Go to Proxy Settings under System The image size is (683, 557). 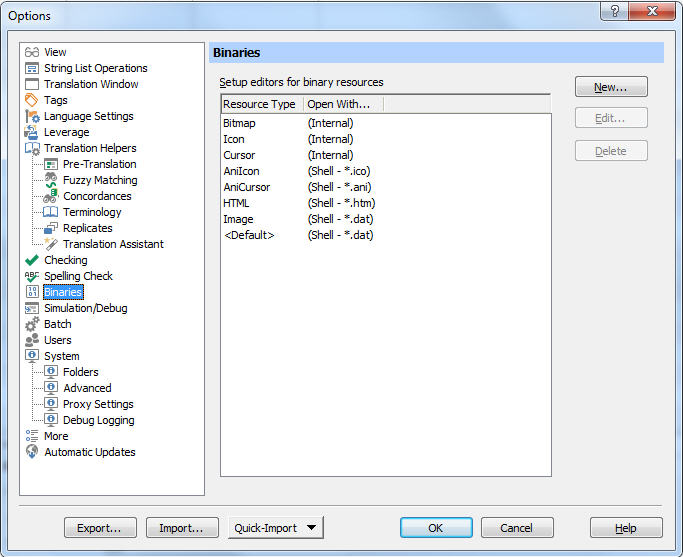pyautogui.click(x=98, y=404)
